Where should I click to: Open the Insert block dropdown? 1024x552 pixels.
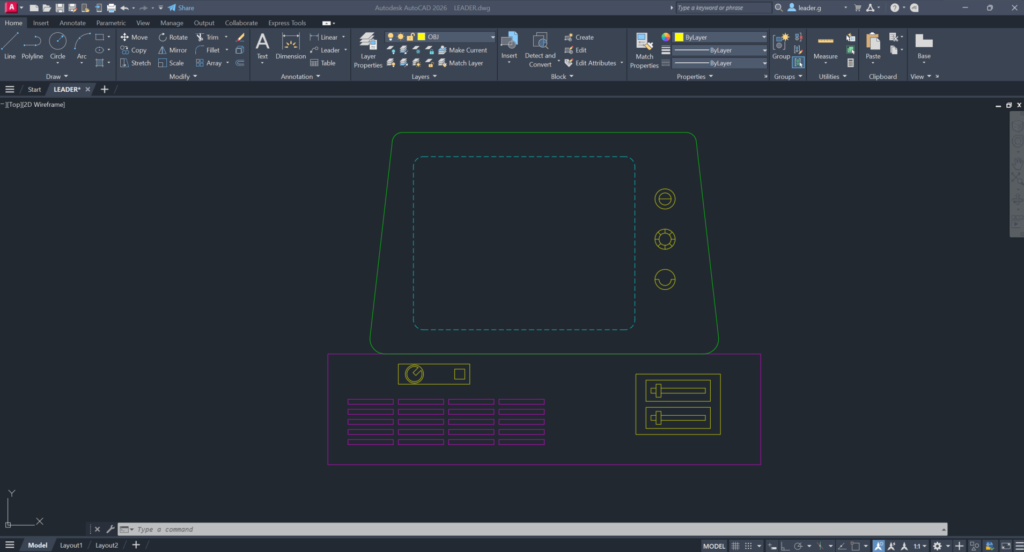tap(509, 62)
